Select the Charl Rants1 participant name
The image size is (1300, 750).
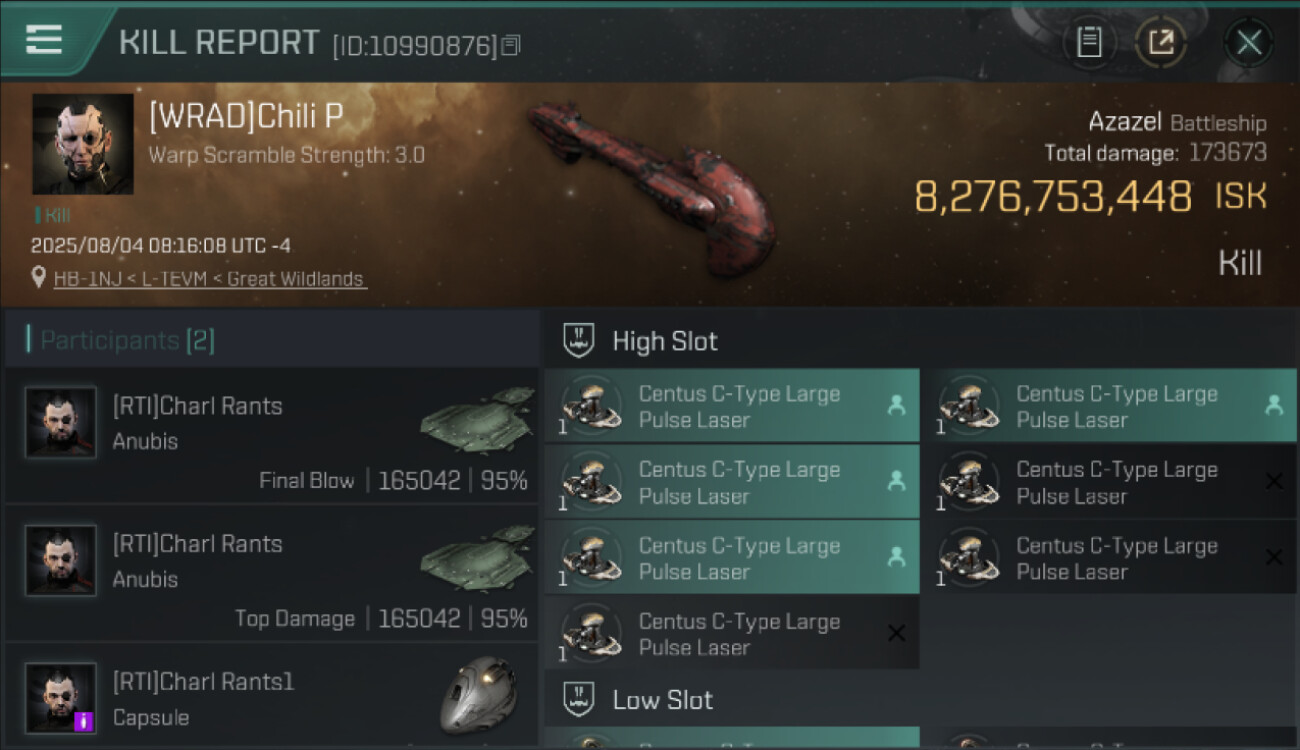203,682
